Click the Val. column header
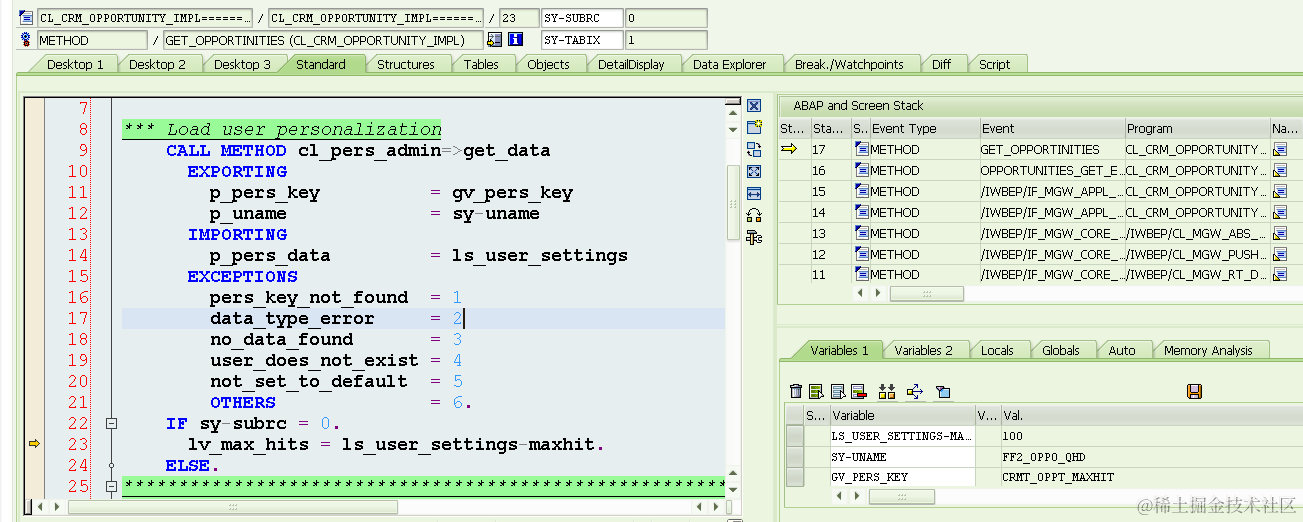 pyautogui.click(x=1150, y=415)
